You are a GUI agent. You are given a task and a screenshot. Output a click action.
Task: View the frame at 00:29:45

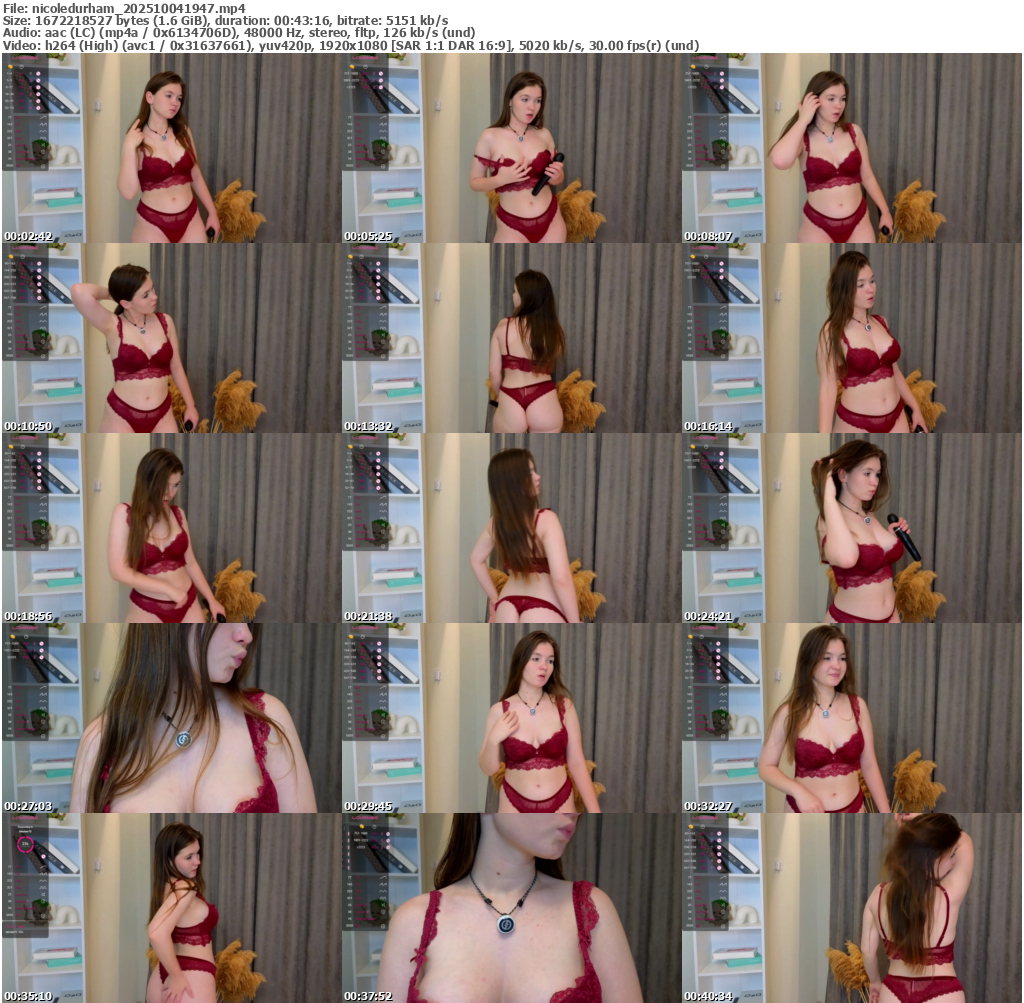(512, 718)
